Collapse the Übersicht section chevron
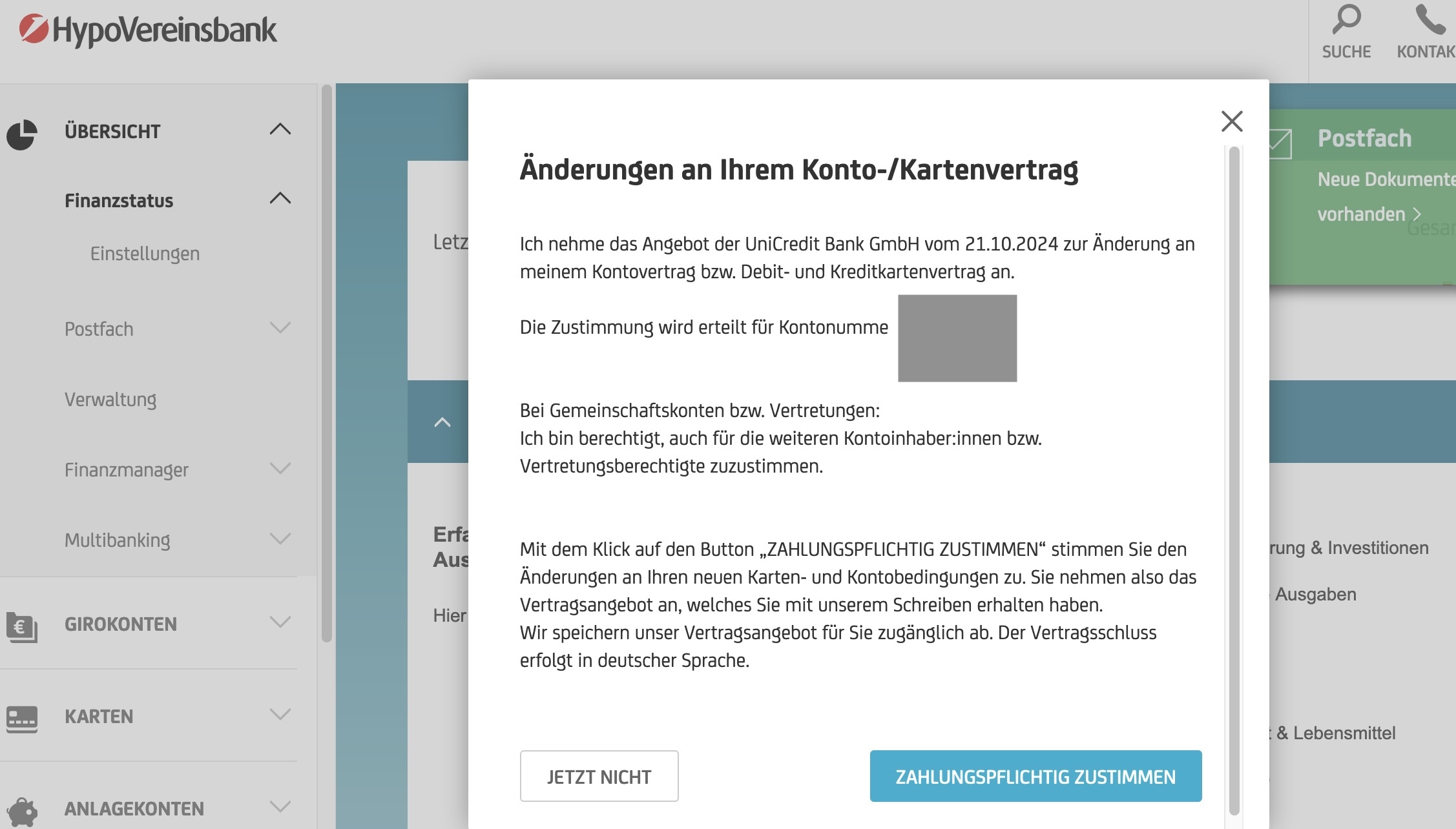The height and width of the screenshot is (829, 1456). pyautogui.click(x=280, y=128)
